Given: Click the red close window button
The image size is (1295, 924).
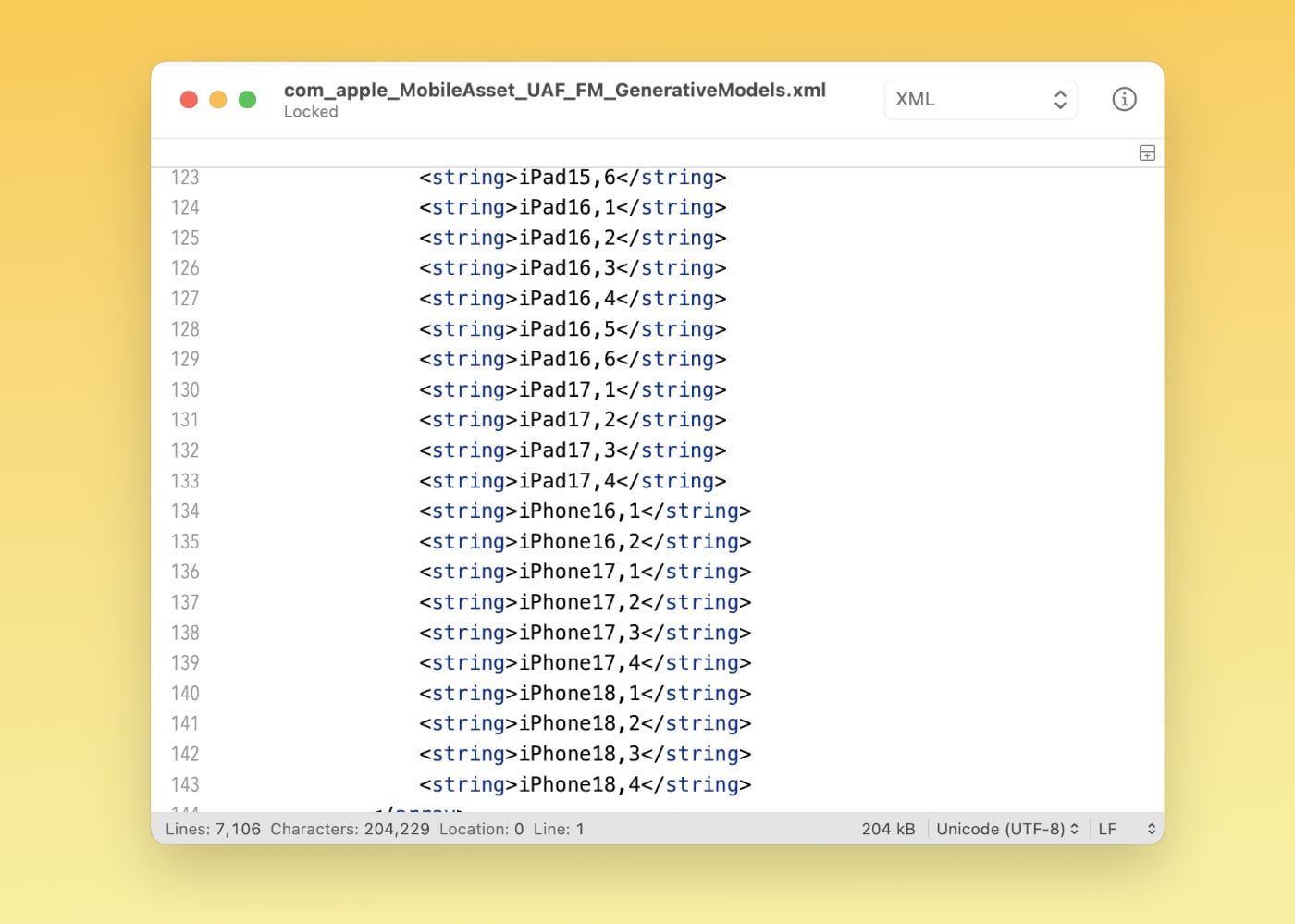Looking at the screenshot, I should (x=189, y=100).
